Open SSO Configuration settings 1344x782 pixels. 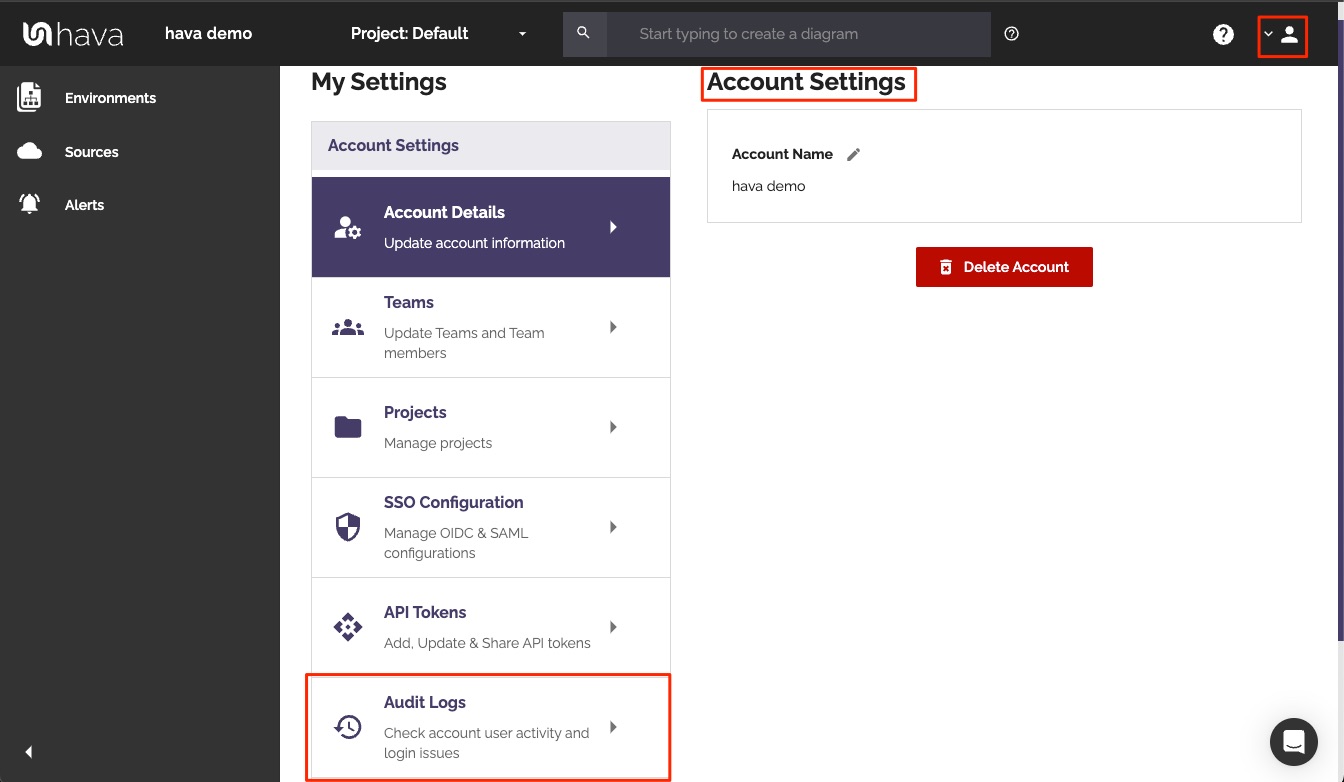[490, 527]
